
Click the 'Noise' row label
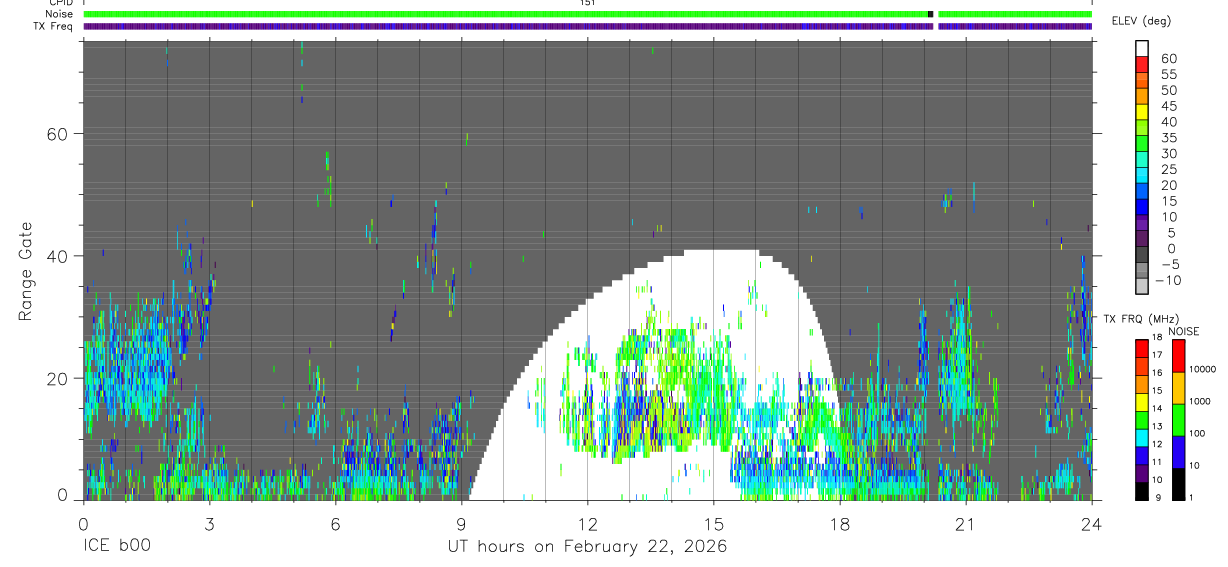point(60,14)
